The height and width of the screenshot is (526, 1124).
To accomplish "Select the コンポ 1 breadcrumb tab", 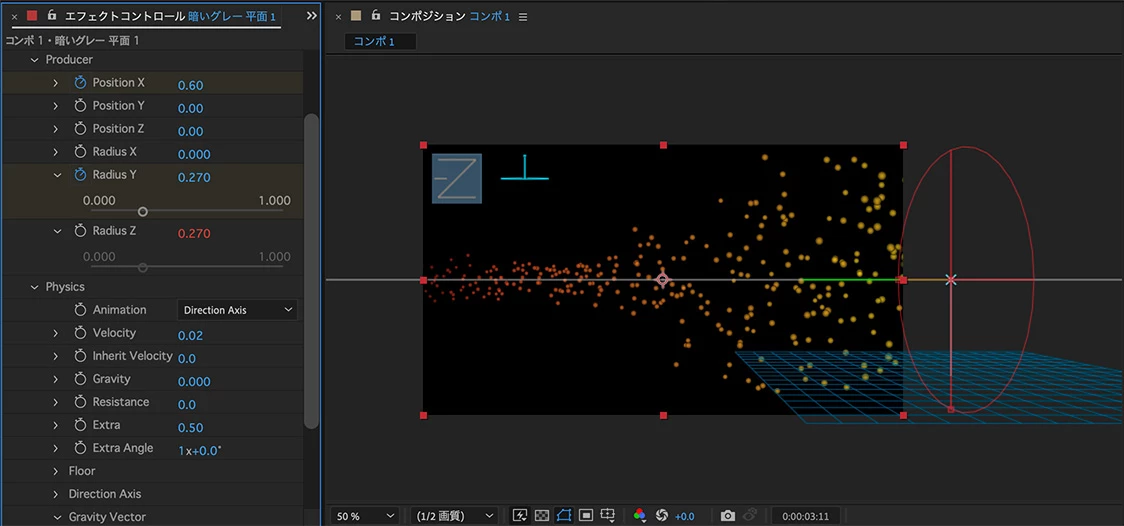I will (x=380, y=42).
